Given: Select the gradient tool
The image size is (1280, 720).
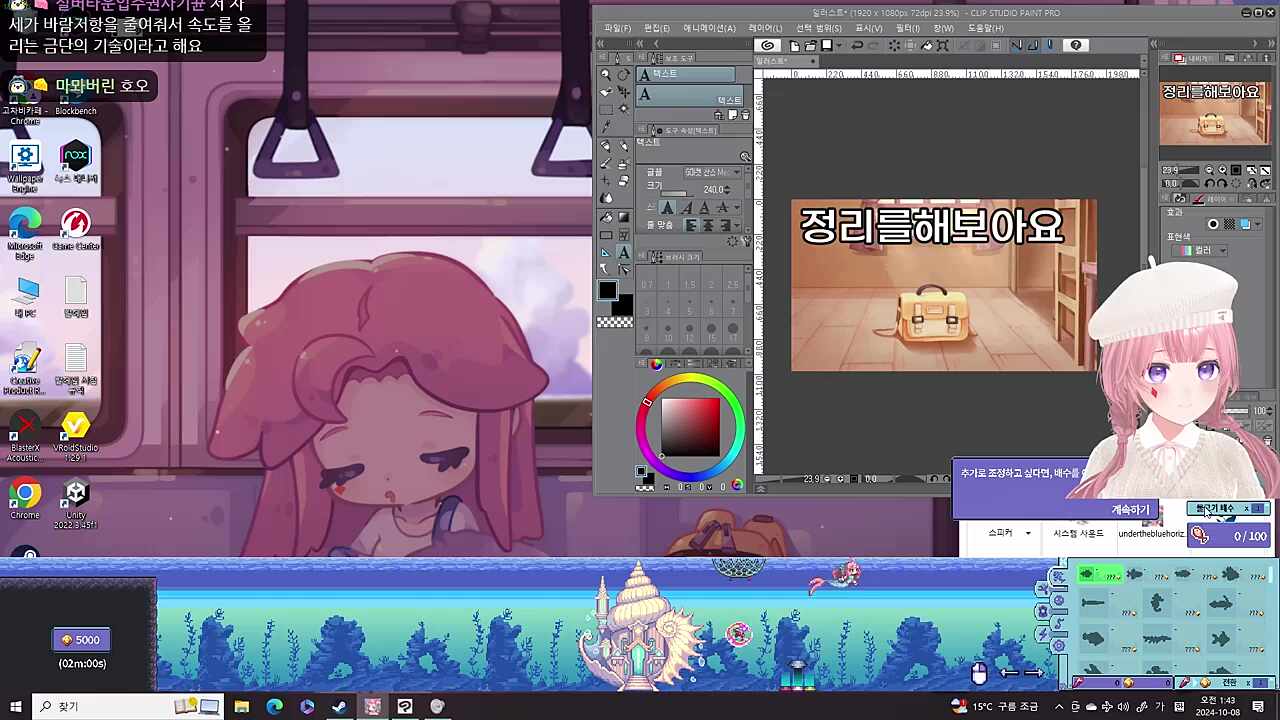Looking at the screenshot, I should 624,216.
